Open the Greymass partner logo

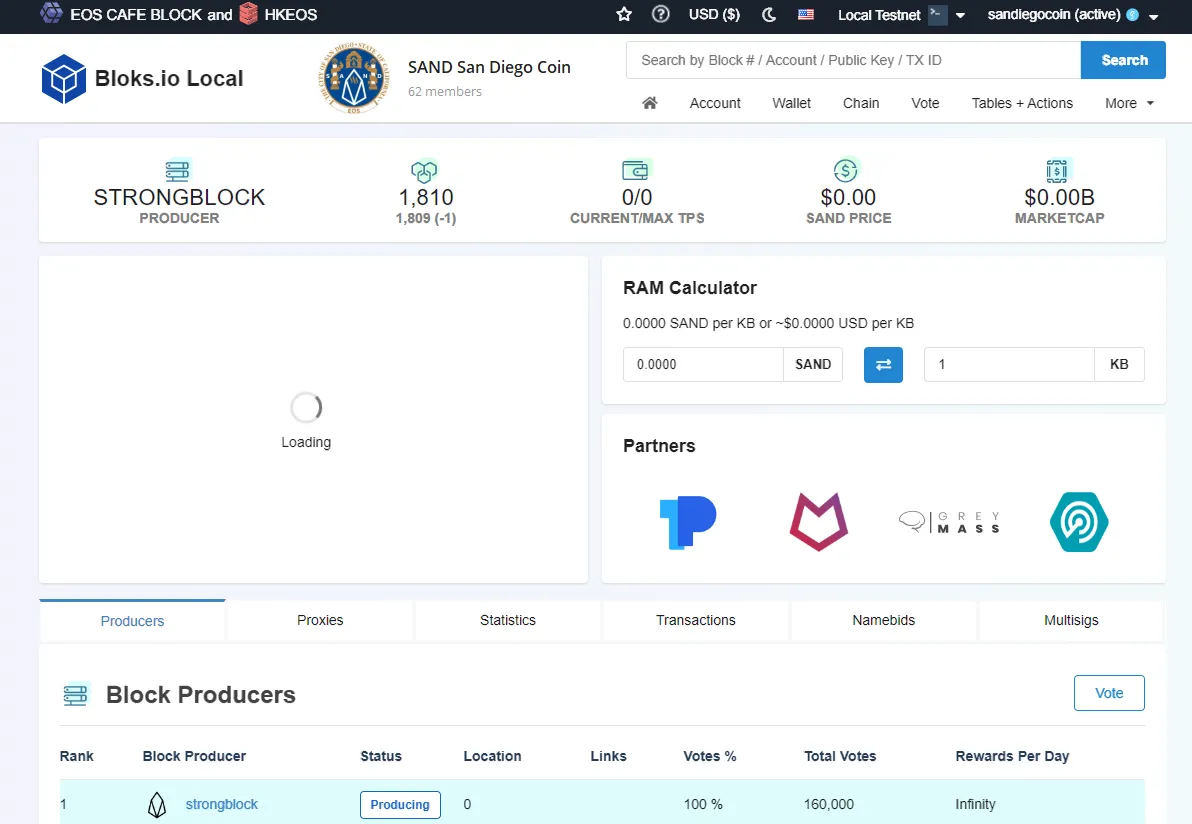click(949, 522)
